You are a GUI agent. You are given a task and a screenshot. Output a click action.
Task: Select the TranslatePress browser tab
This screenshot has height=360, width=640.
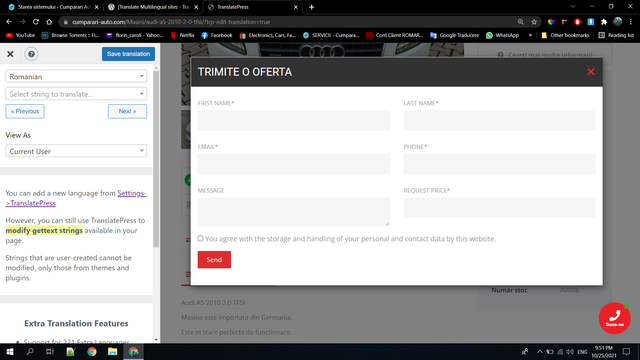click(252, 7)
